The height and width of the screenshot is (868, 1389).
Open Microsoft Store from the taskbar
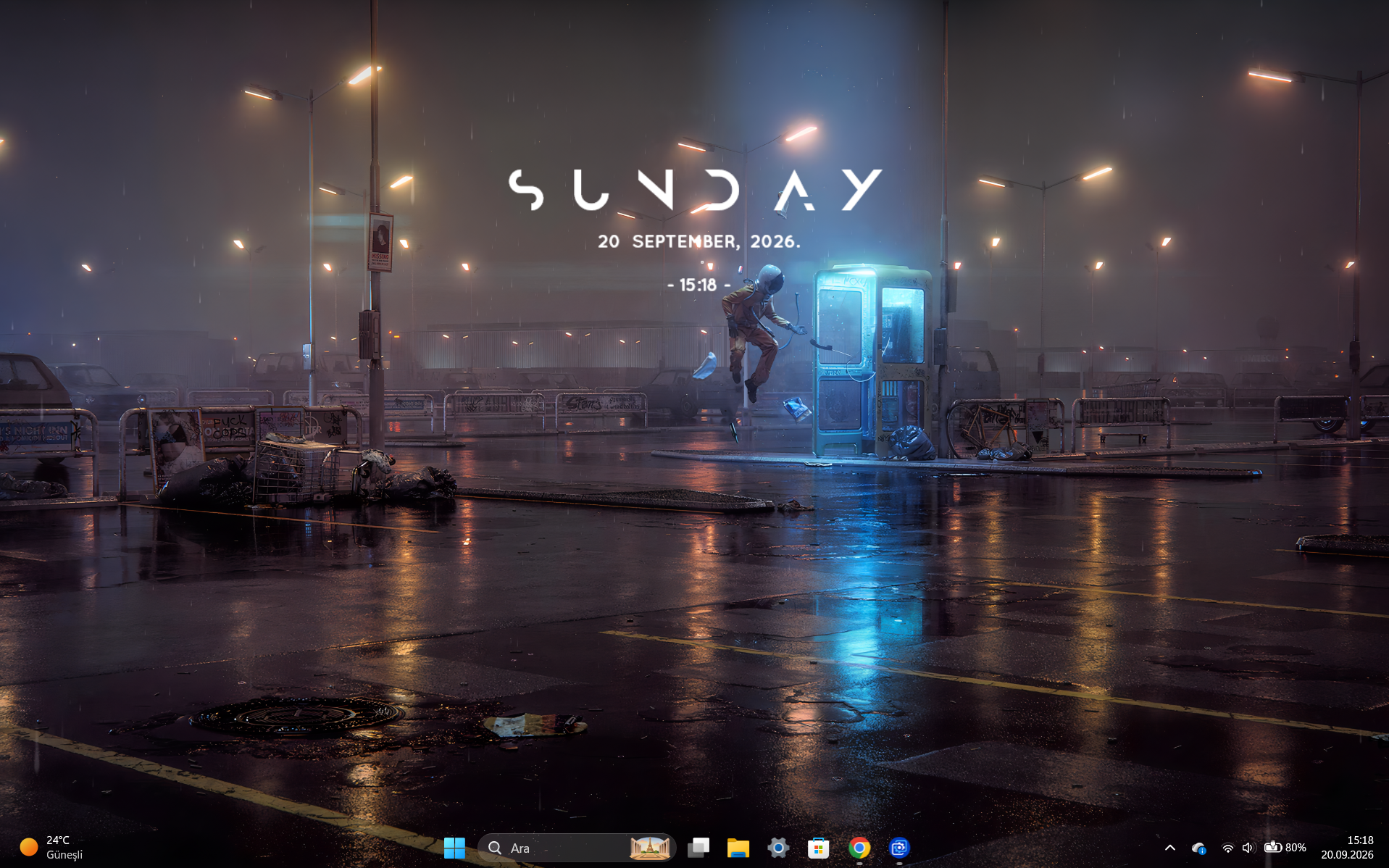pos(819,848)
